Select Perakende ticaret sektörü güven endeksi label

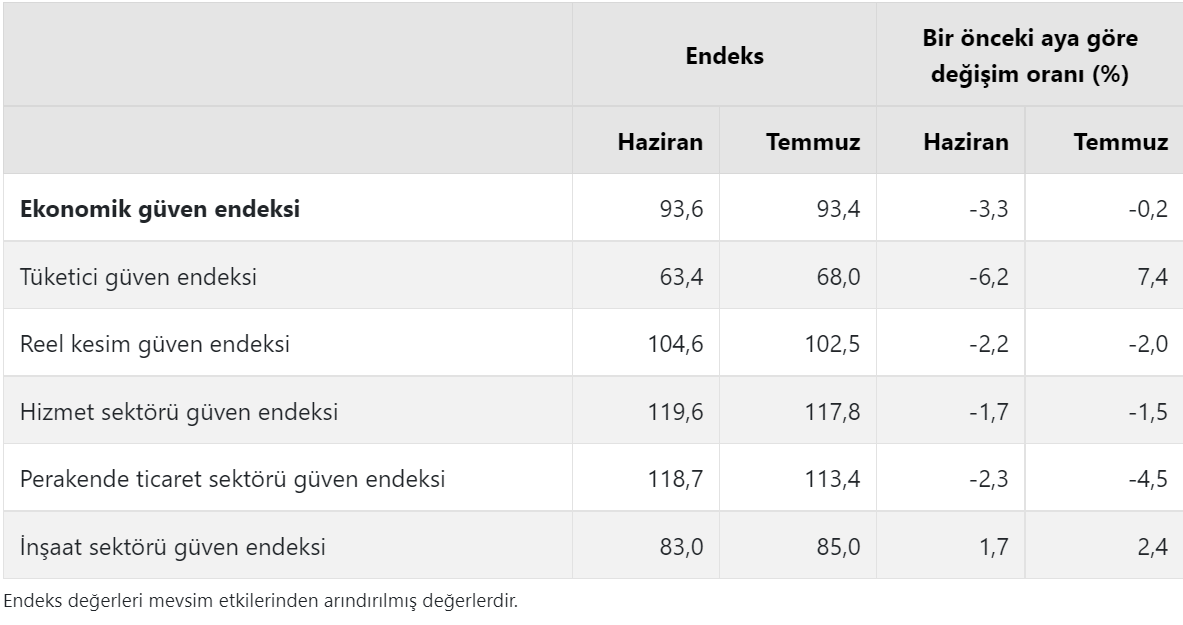(232, 479)
